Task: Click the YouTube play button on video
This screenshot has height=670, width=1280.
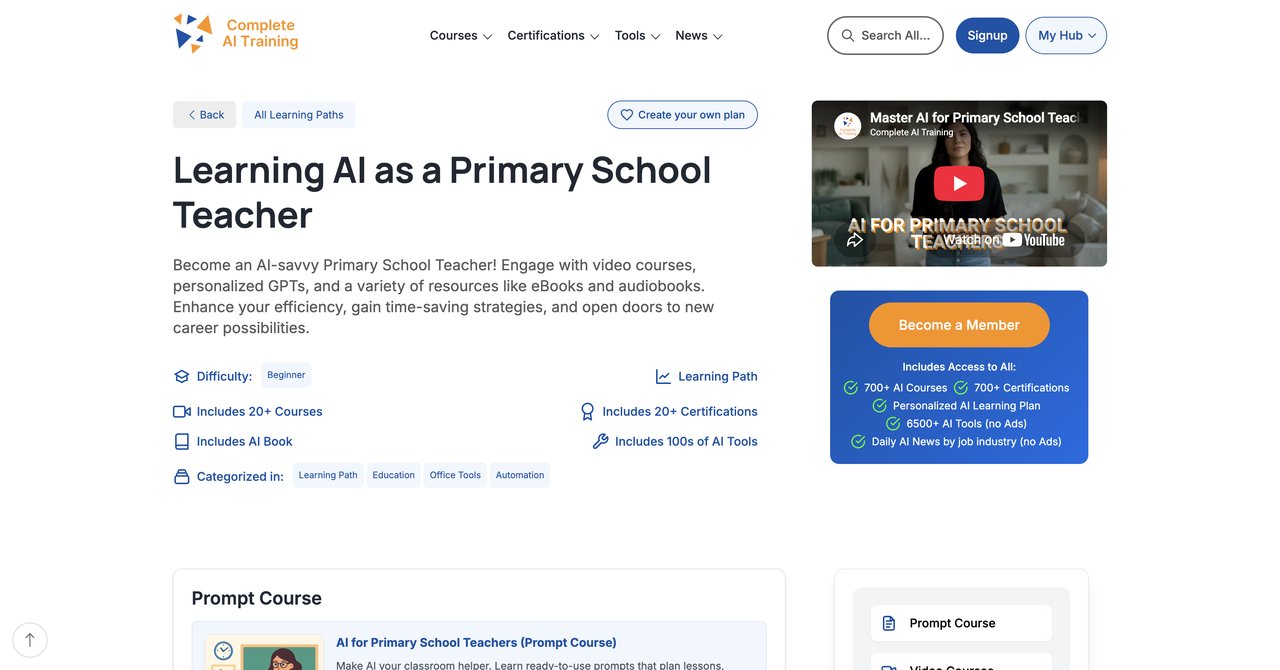Action: pos(959,183)
